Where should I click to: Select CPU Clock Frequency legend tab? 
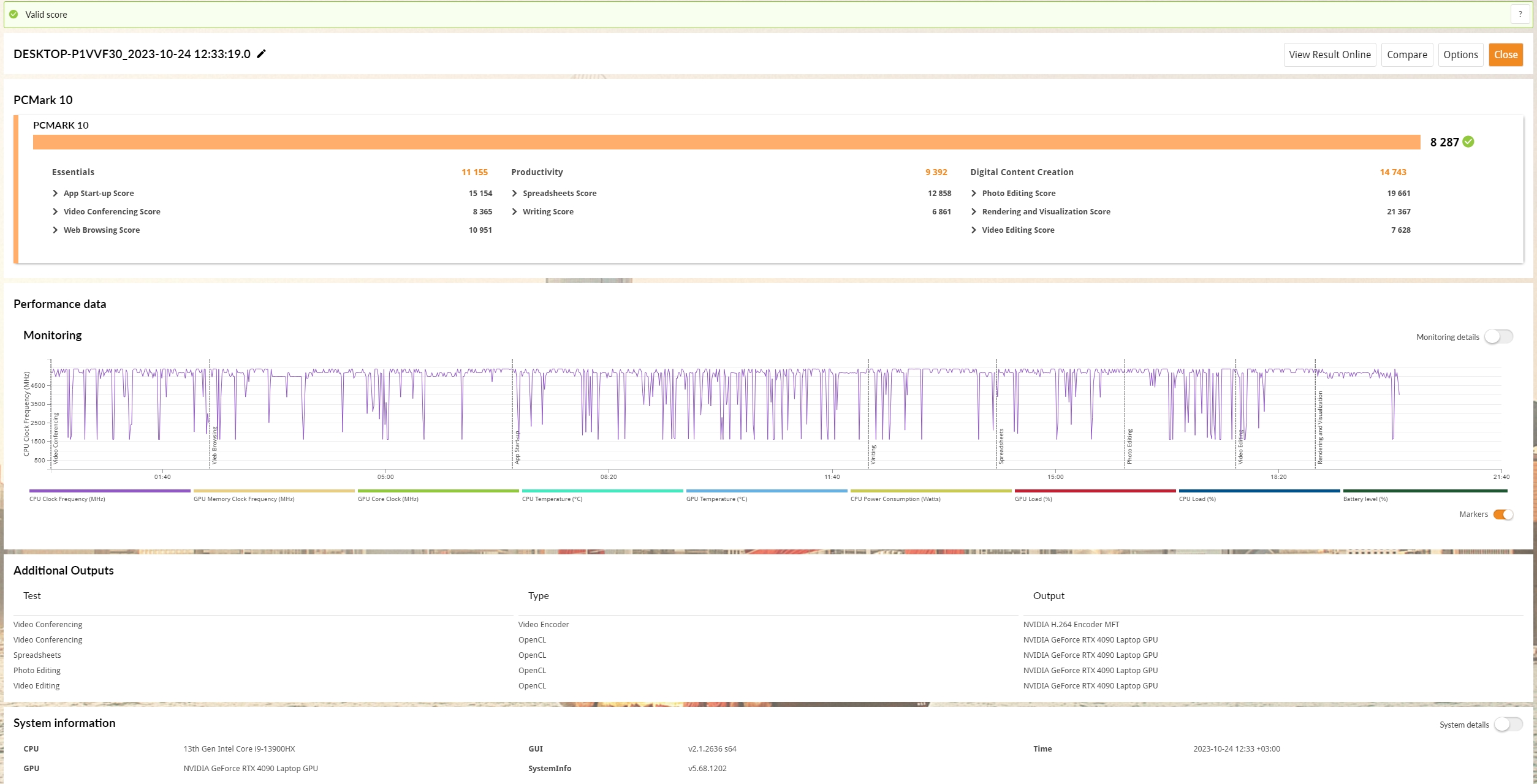(x=67, y=499)
